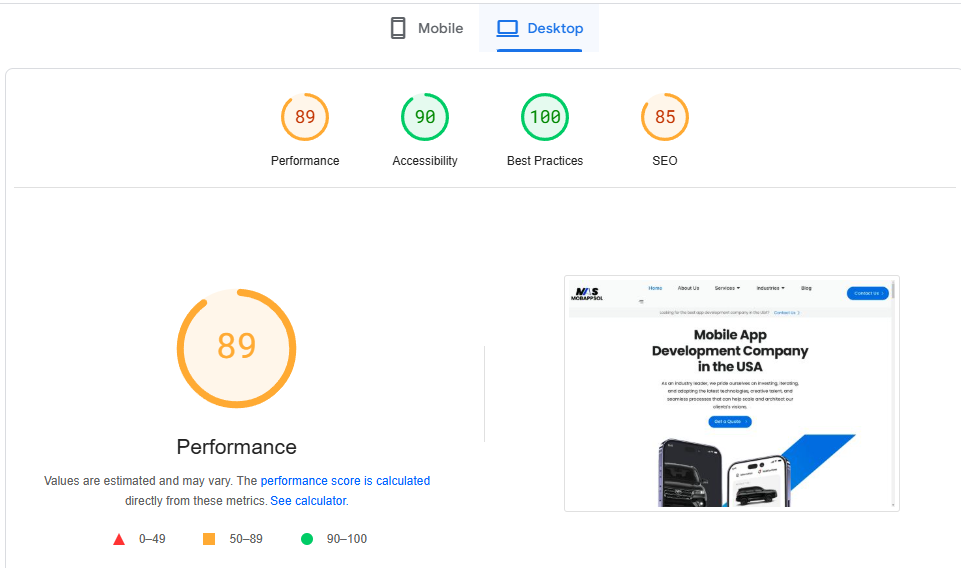Jump to Best Practices score 100 gauge
The height and width of the screenshot is (568, 961).
click(x=545, y=117)
